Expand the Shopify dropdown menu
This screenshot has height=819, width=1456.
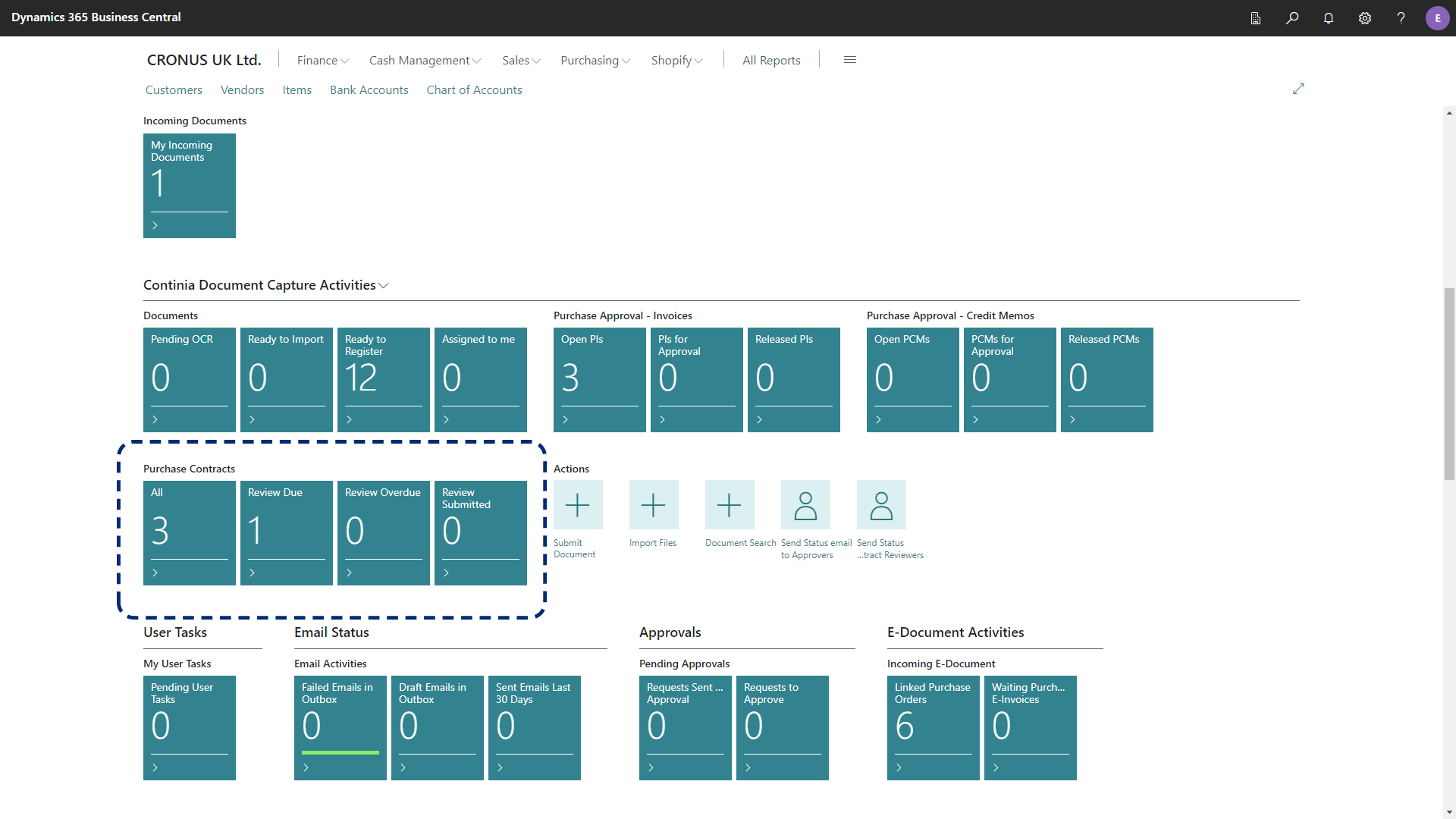tap(676, 60)
